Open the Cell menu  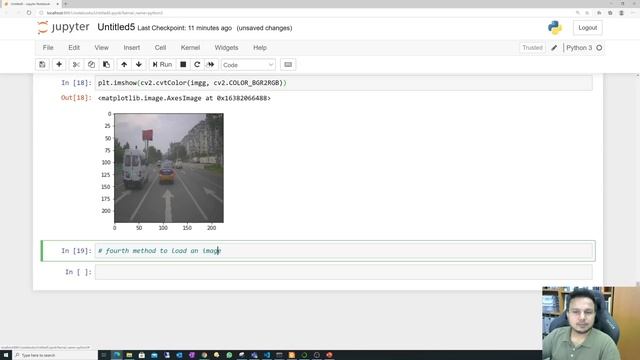point(160,48)
